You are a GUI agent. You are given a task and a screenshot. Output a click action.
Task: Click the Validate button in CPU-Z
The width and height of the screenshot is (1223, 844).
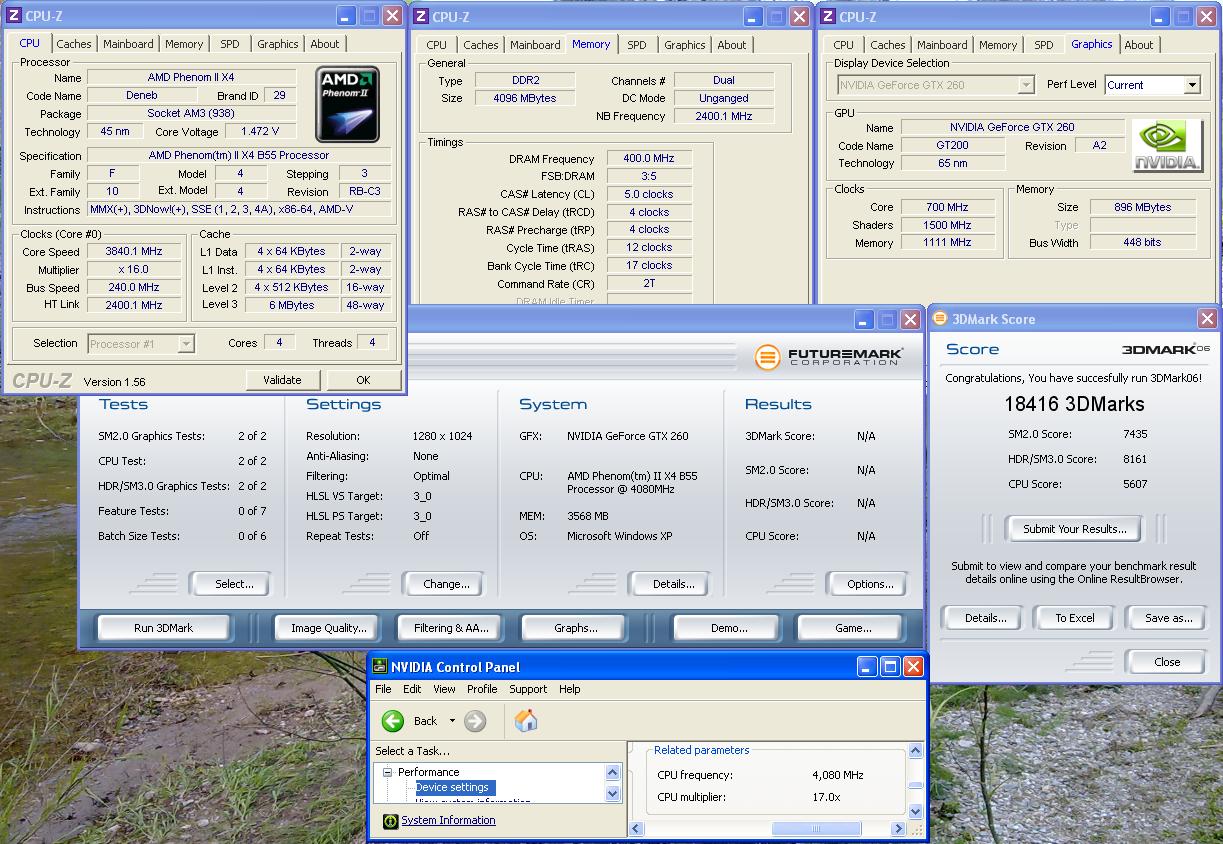point(282,380)
